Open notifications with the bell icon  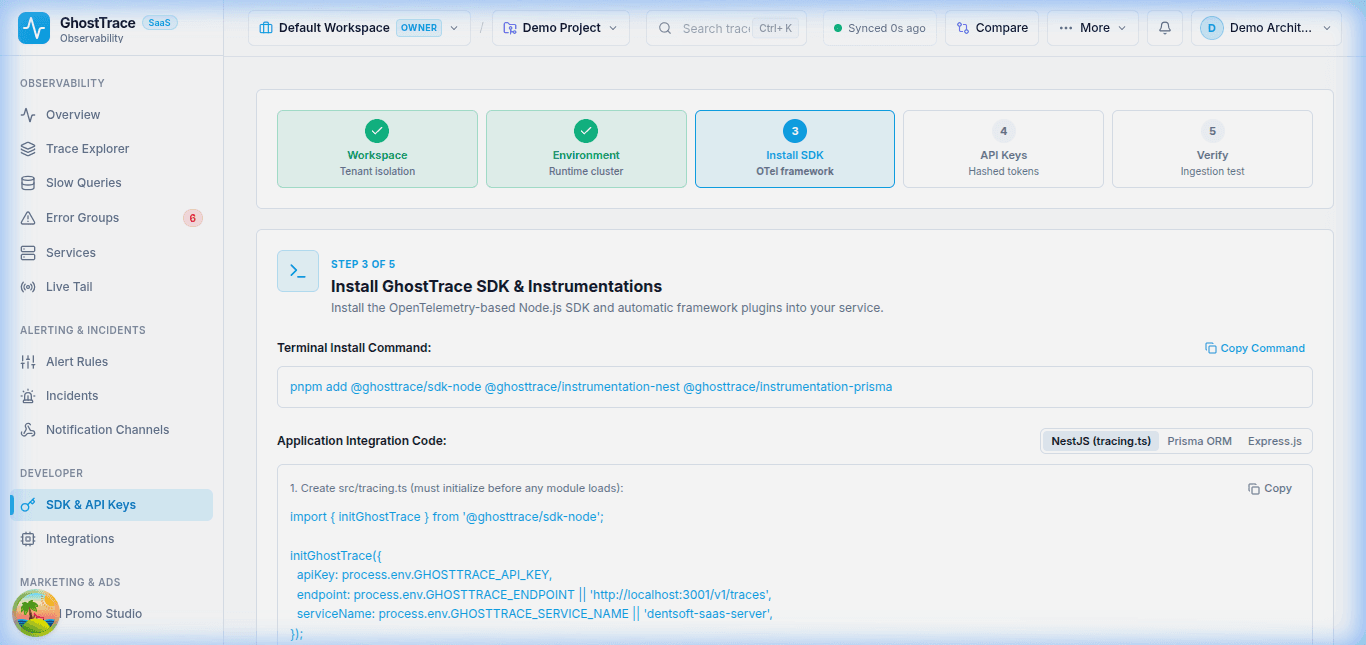coord(1165,28)
